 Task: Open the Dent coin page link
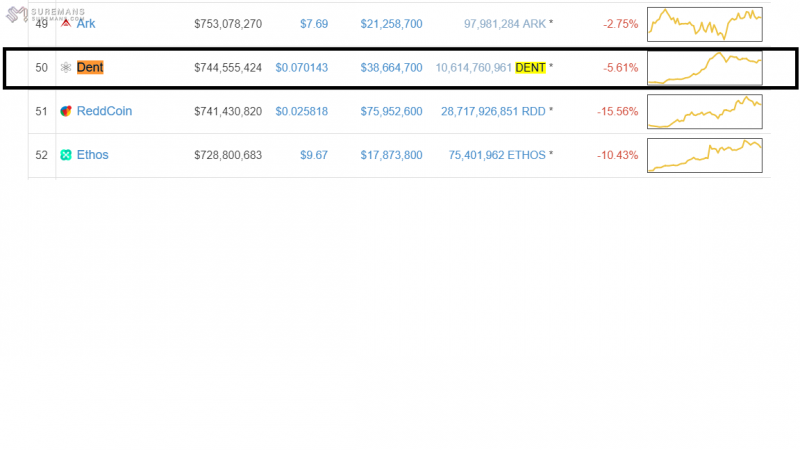pos(90,67)
